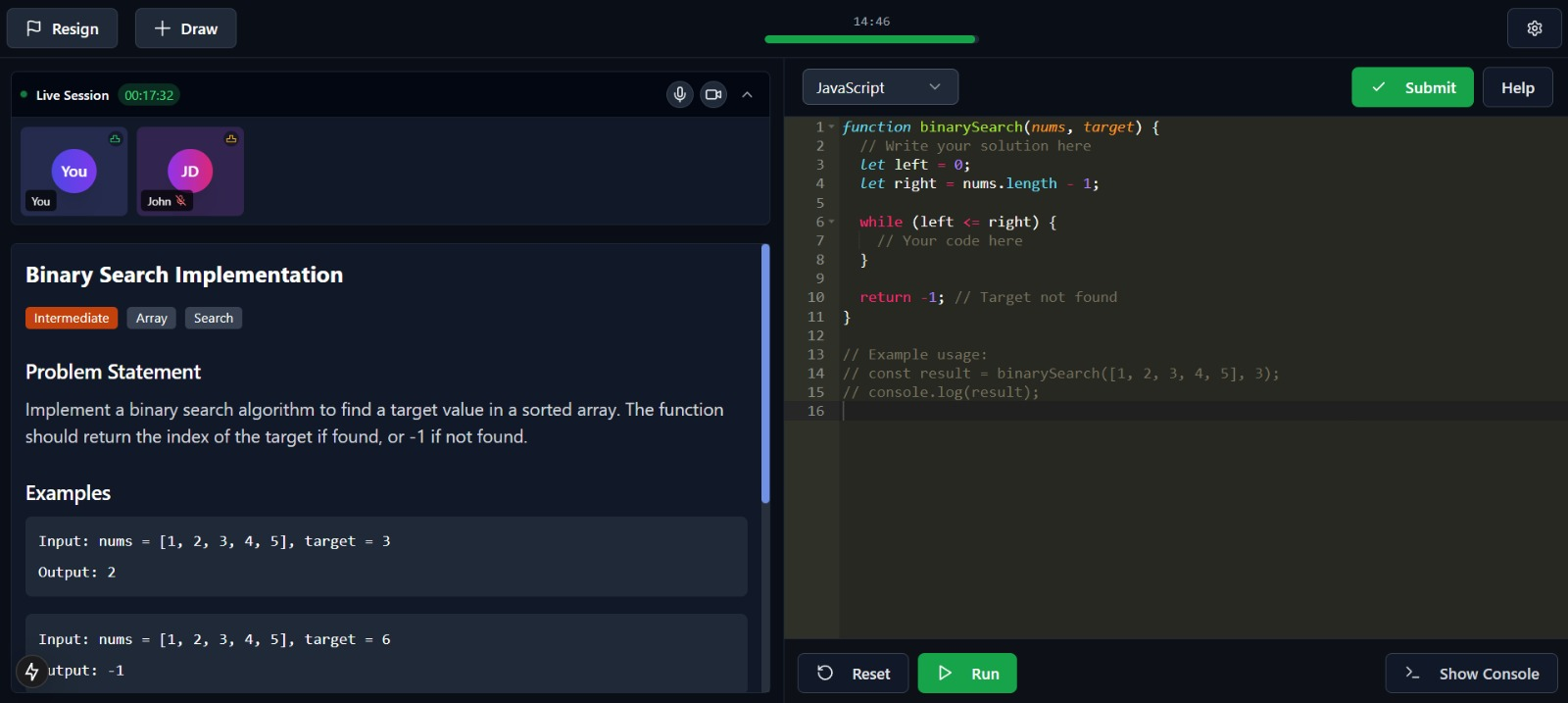
Task: Click the "target = 6" example input line
Action: 215,639
